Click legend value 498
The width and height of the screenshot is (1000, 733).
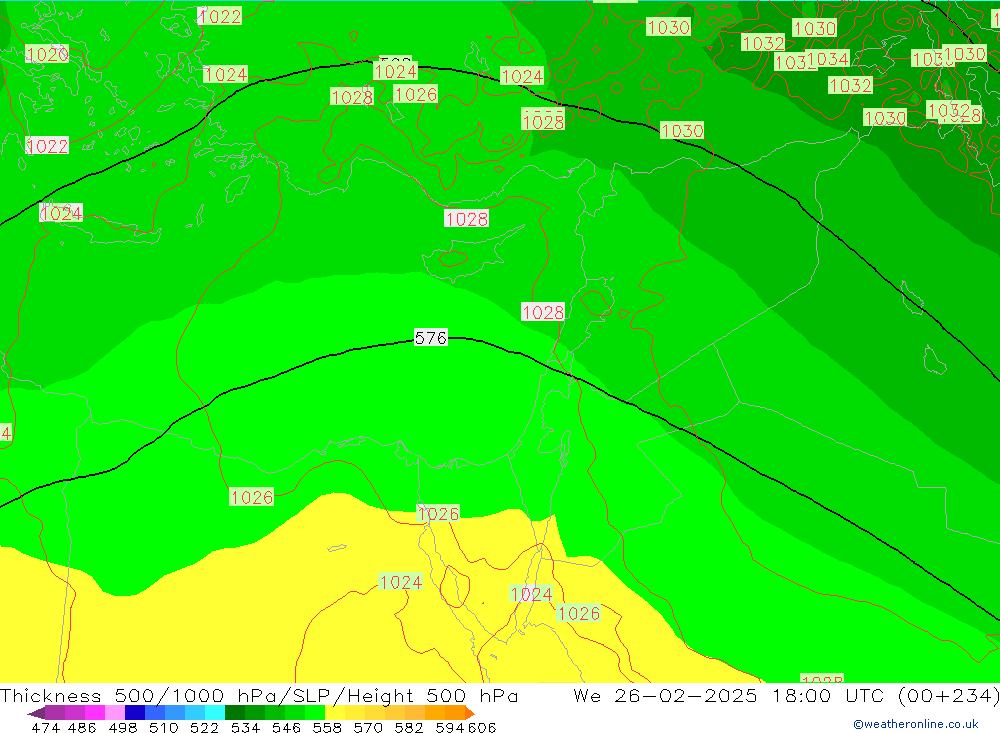(123, 727)
